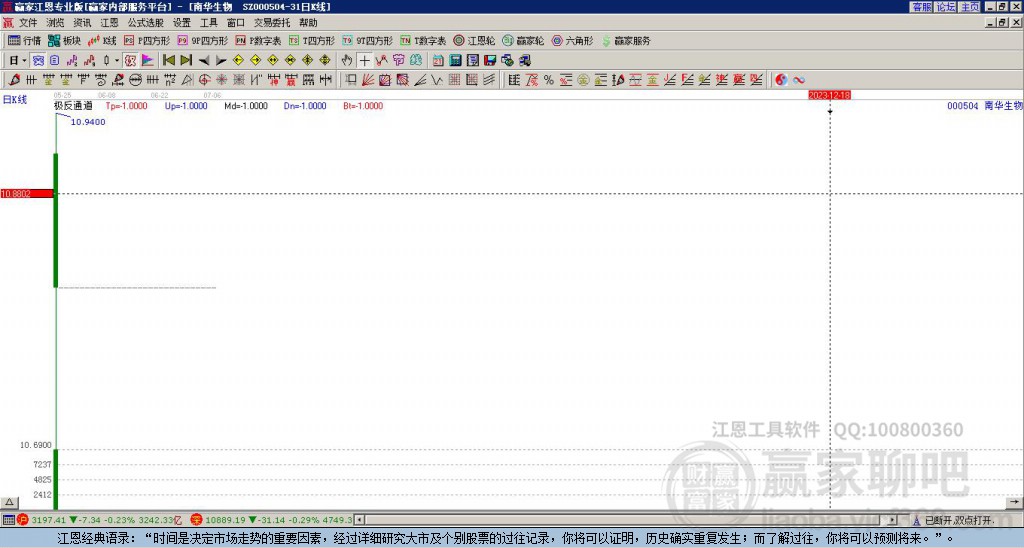1024x548 pixels.
Task: Click the yin-yang taiji icon
Action: [781, 80]
